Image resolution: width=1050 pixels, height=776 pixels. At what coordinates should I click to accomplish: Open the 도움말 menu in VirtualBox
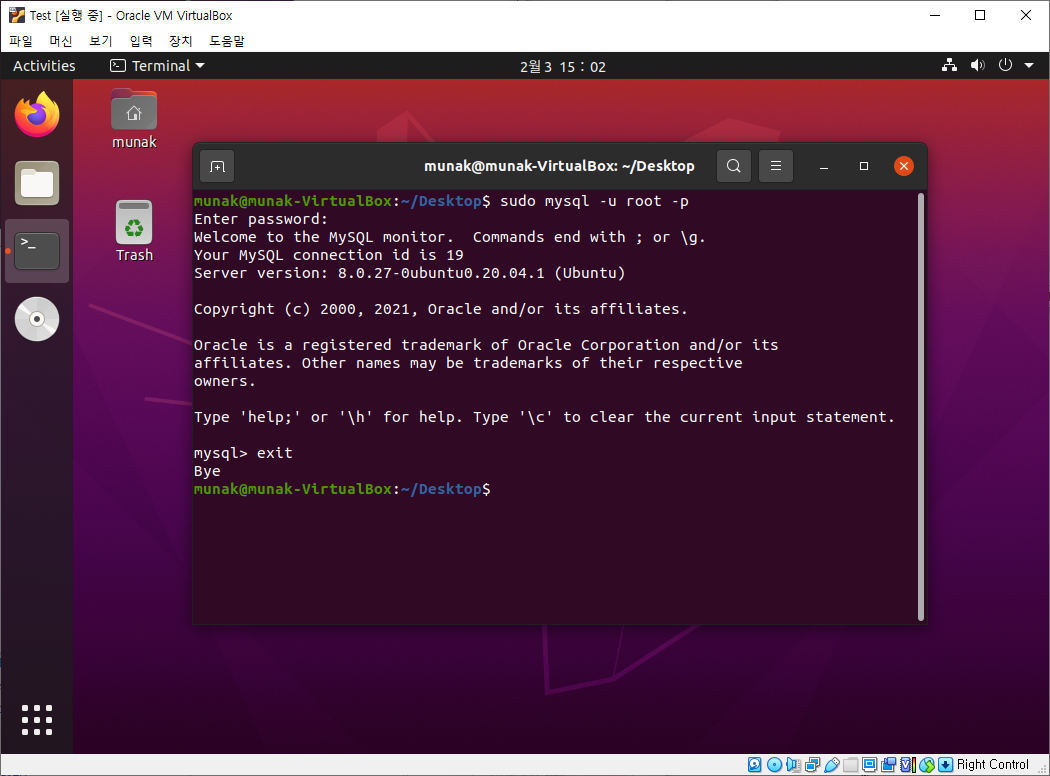tap(227, 41)
